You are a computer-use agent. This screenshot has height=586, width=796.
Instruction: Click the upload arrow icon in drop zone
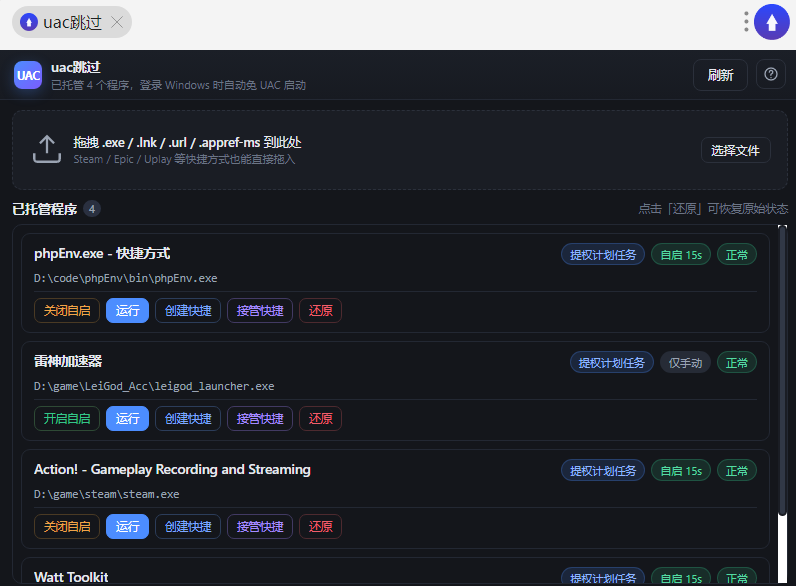pos(47,149)
